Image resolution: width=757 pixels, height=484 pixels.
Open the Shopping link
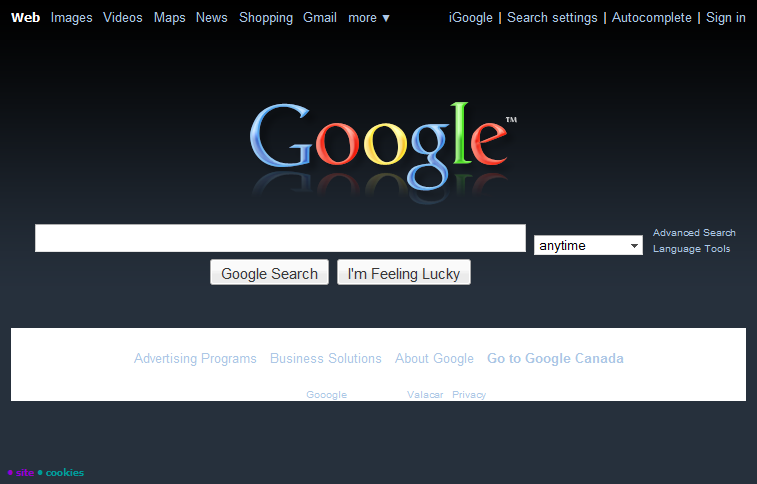click(x=266, y=18)
